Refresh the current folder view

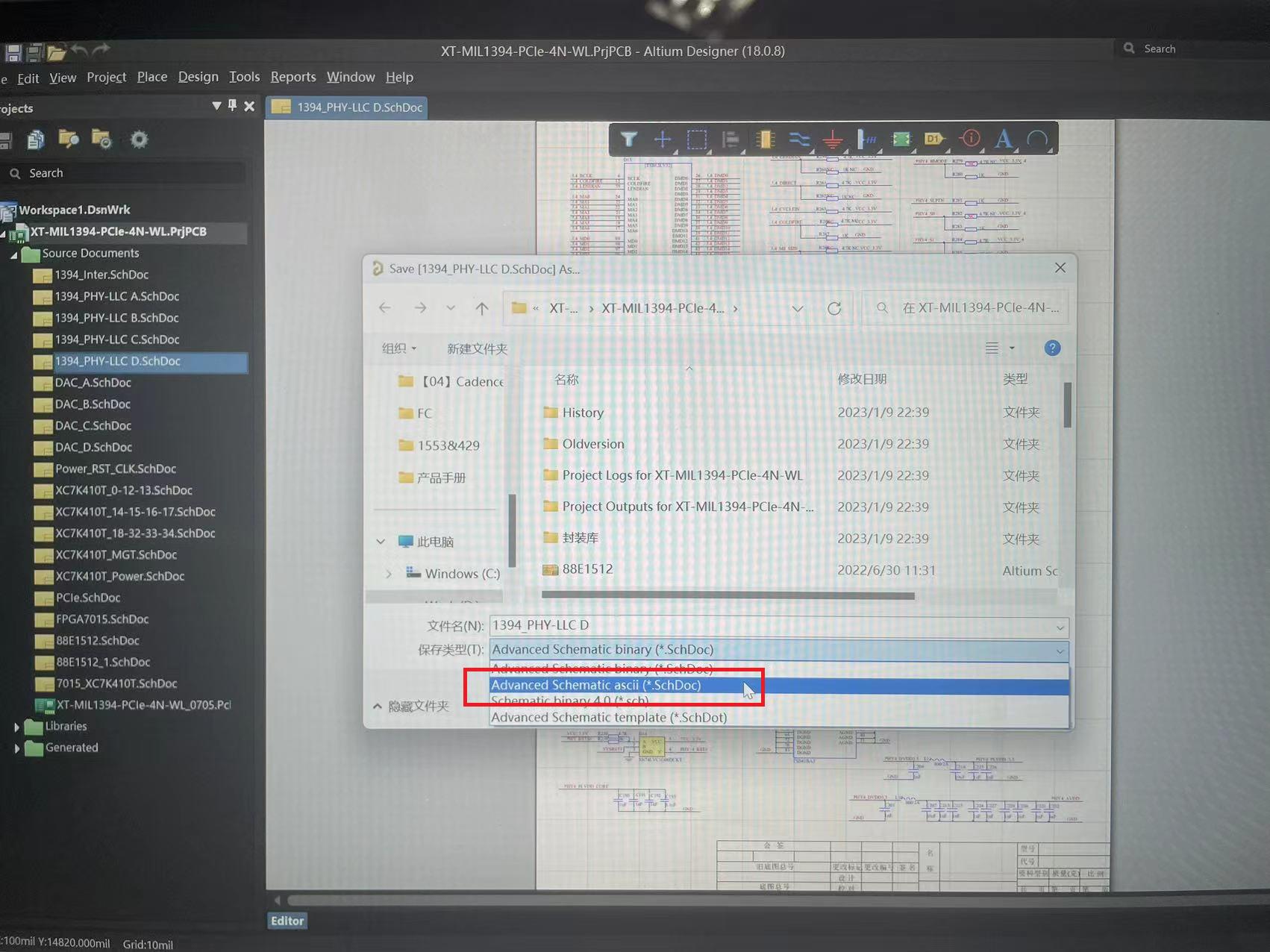[x=834, y=307]
